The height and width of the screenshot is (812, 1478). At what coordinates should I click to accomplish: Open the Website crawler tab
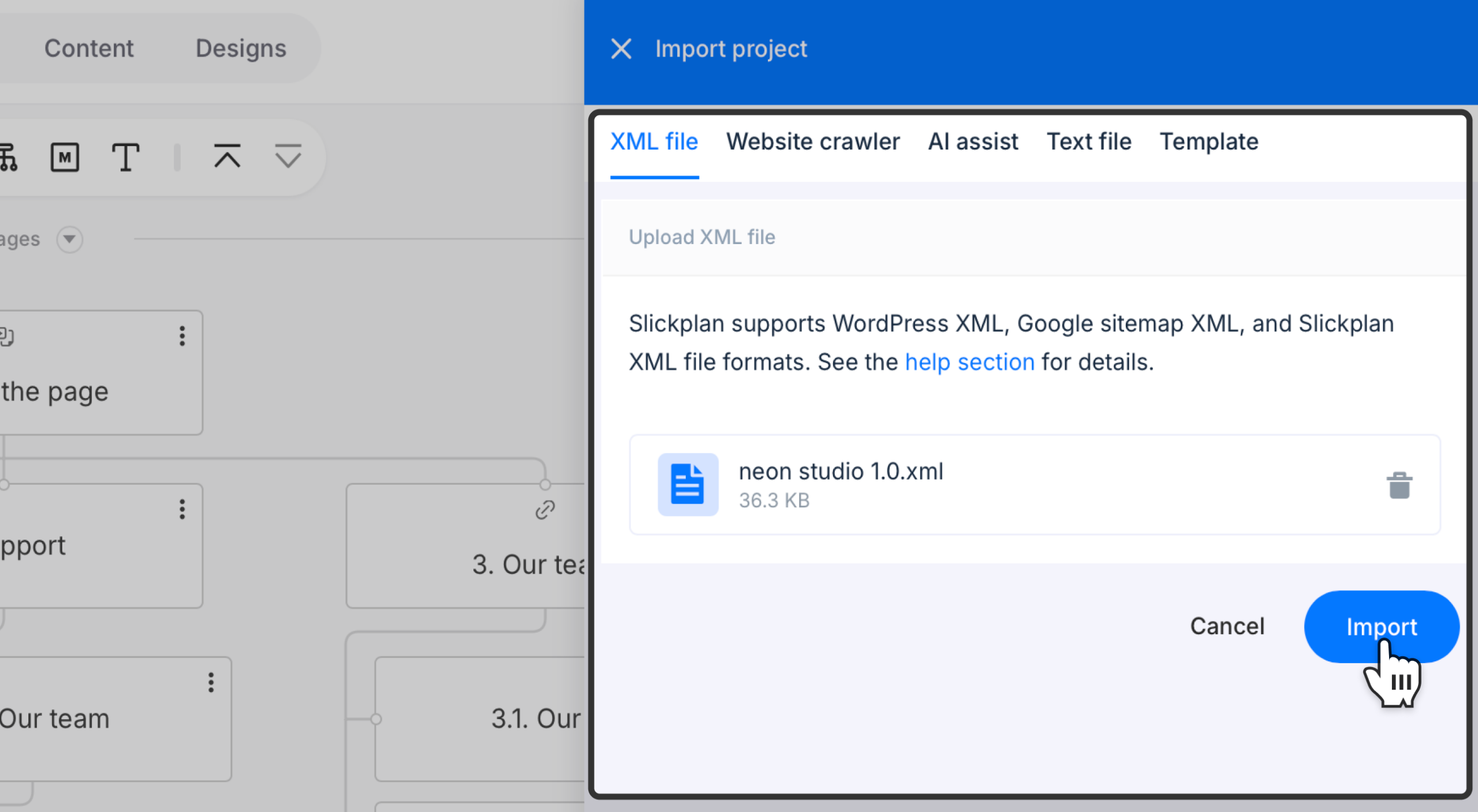[x=813, y=142]
